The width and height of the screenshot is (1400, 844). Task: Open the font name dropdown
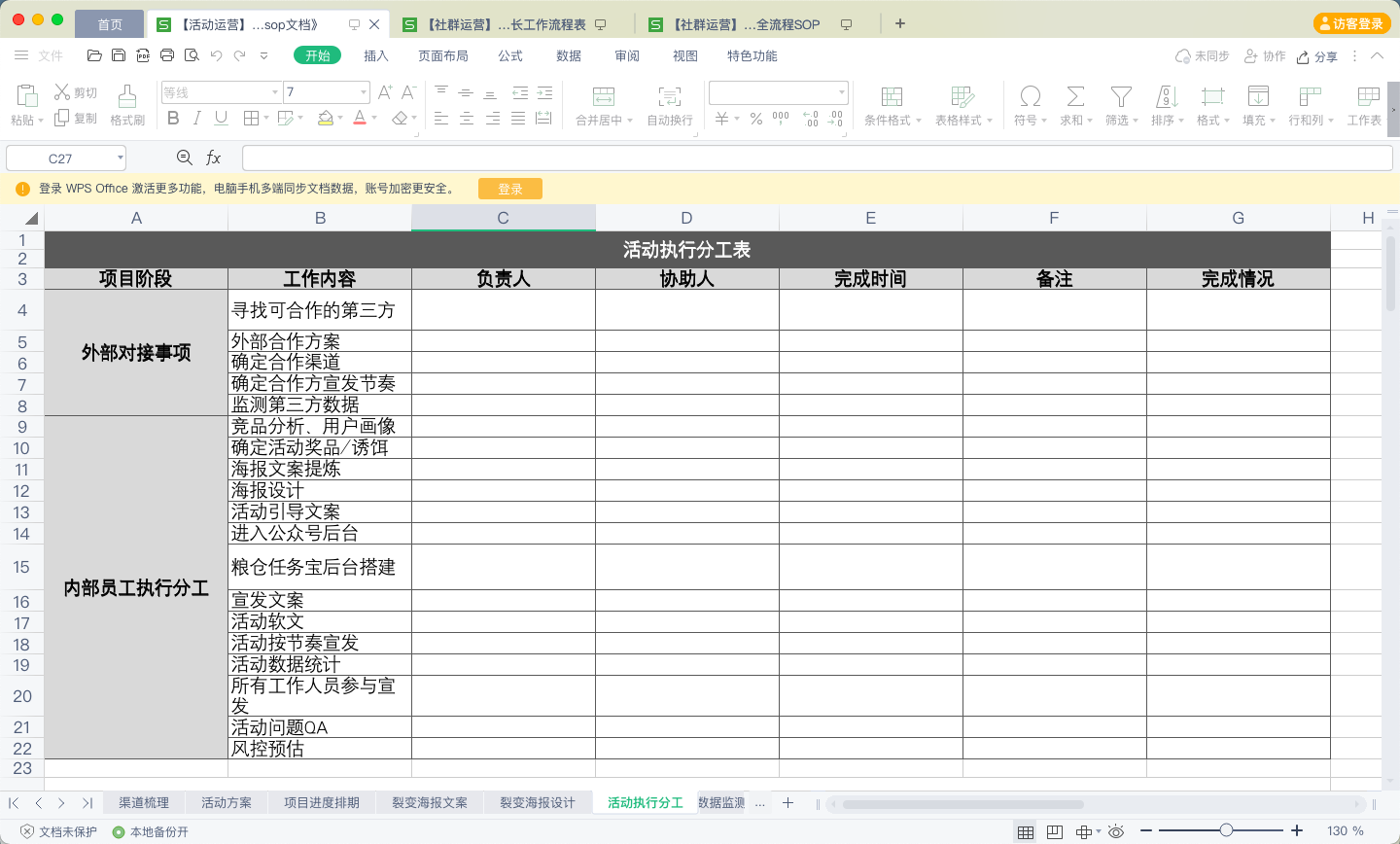tap(275, 92)
